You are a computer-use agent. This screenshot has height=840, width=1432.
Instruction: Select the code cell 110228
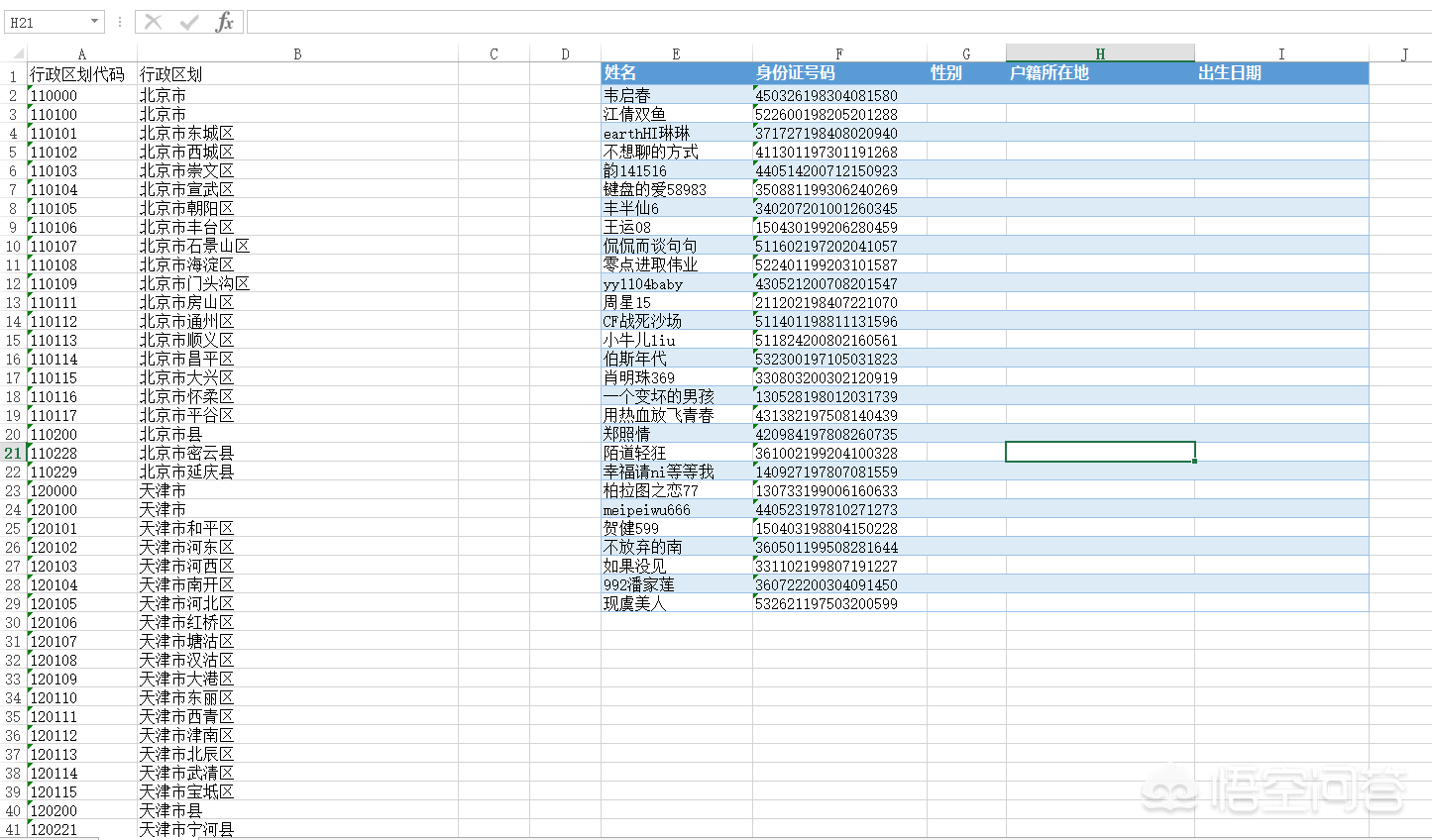(82, 453)
